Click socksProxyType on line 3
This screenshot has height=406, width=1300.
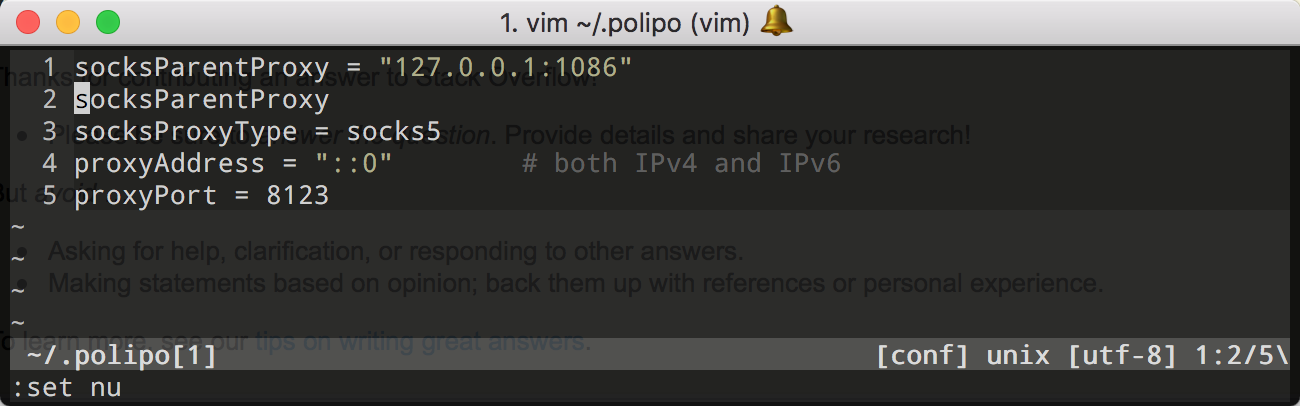(186, 132)
